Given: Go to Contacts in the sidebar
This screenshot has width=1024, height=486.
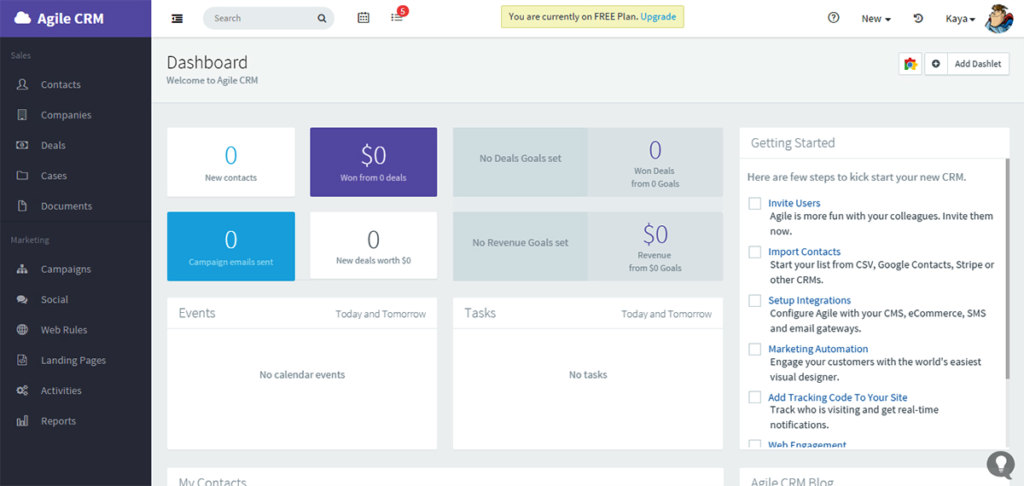Looking at the screenshot, I should pos(60,85).
